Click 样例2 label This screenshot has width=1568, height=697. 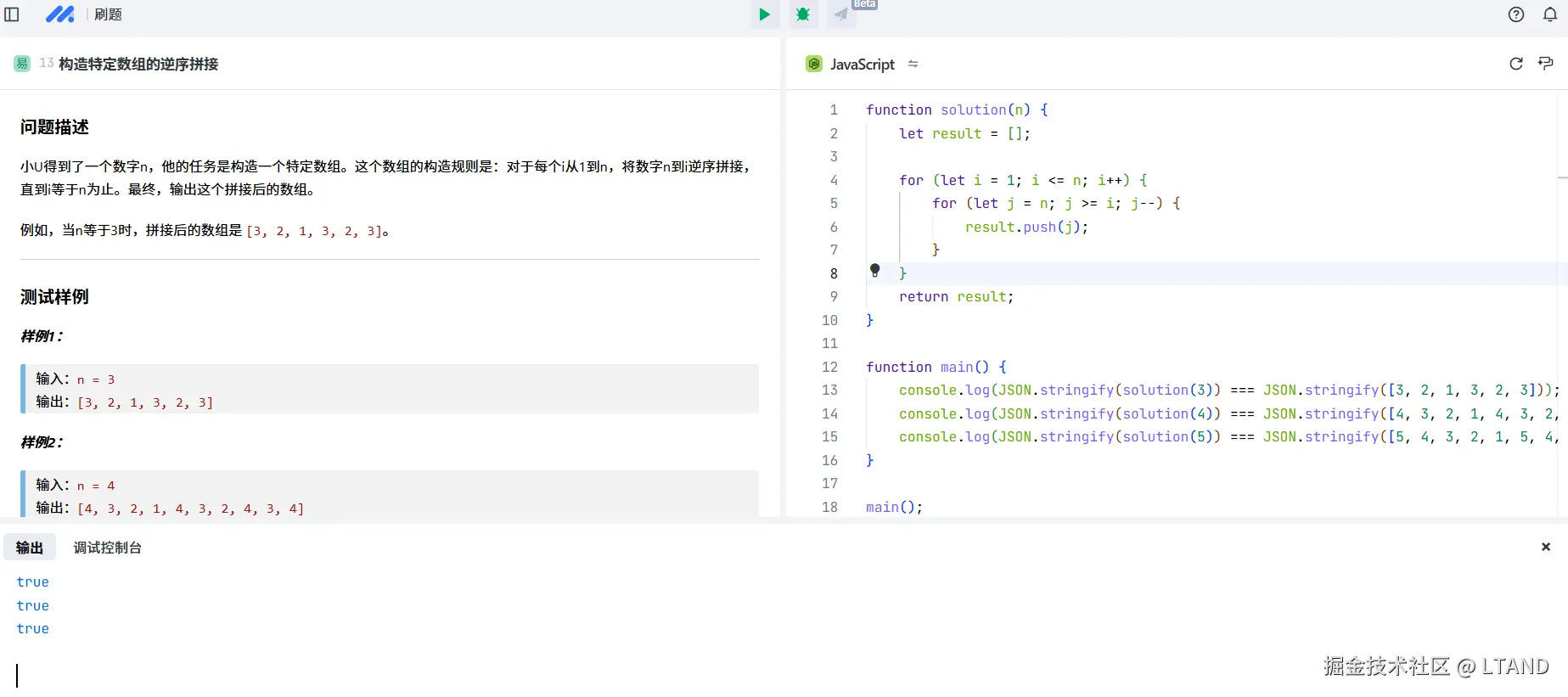[42, 442]
